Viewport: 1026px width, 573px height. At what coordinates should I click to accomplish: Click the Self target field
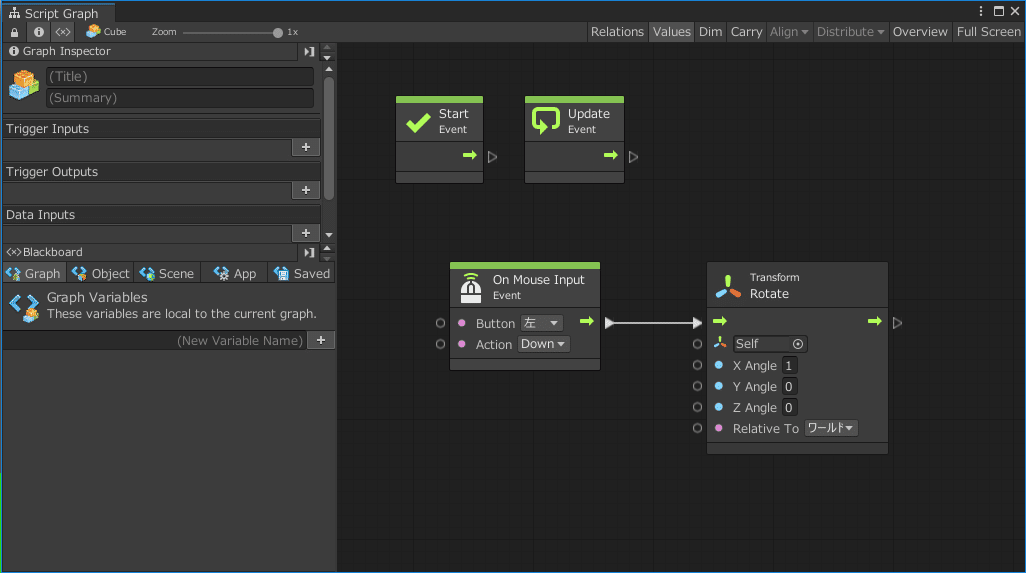770,344
